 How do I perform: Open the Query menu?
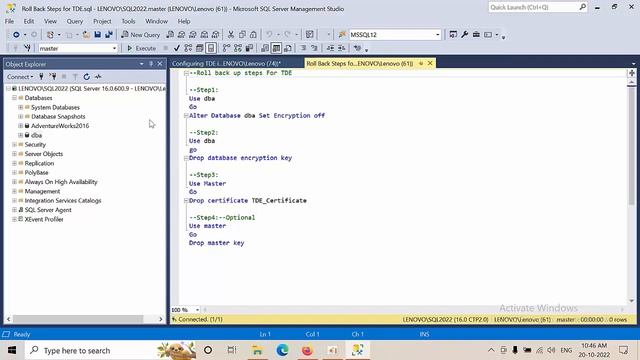click(x=75, y=21)
